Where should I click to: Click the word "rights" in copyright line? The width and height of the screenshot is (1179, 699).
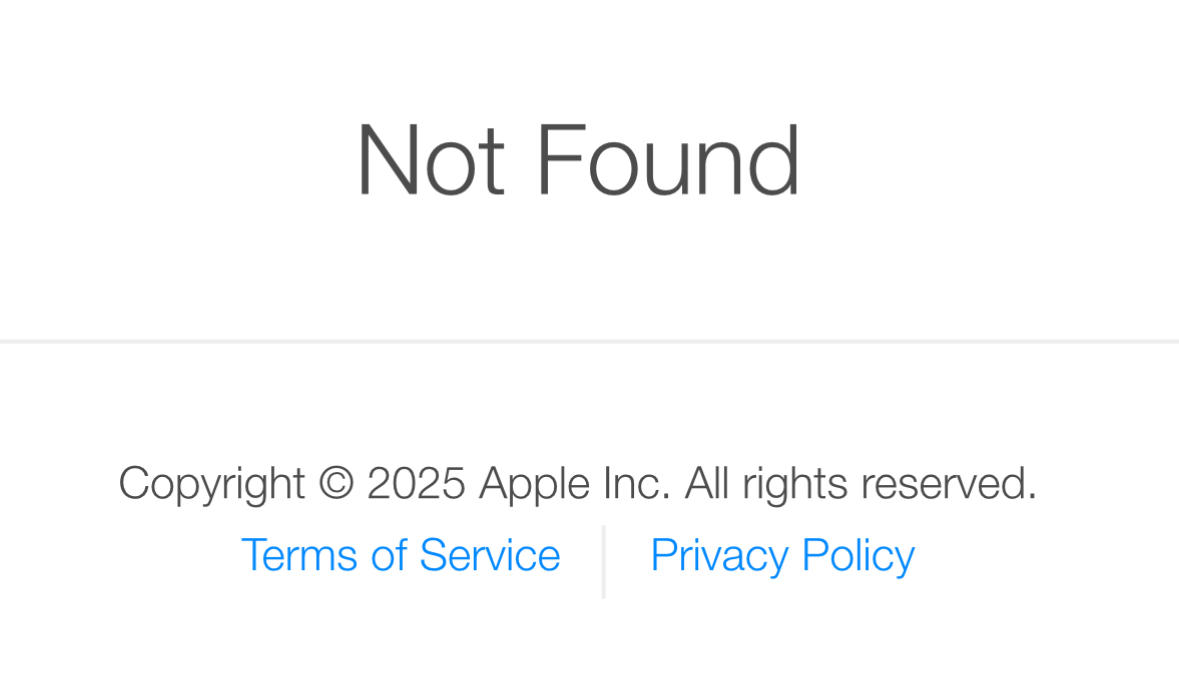tap(795, 485)
